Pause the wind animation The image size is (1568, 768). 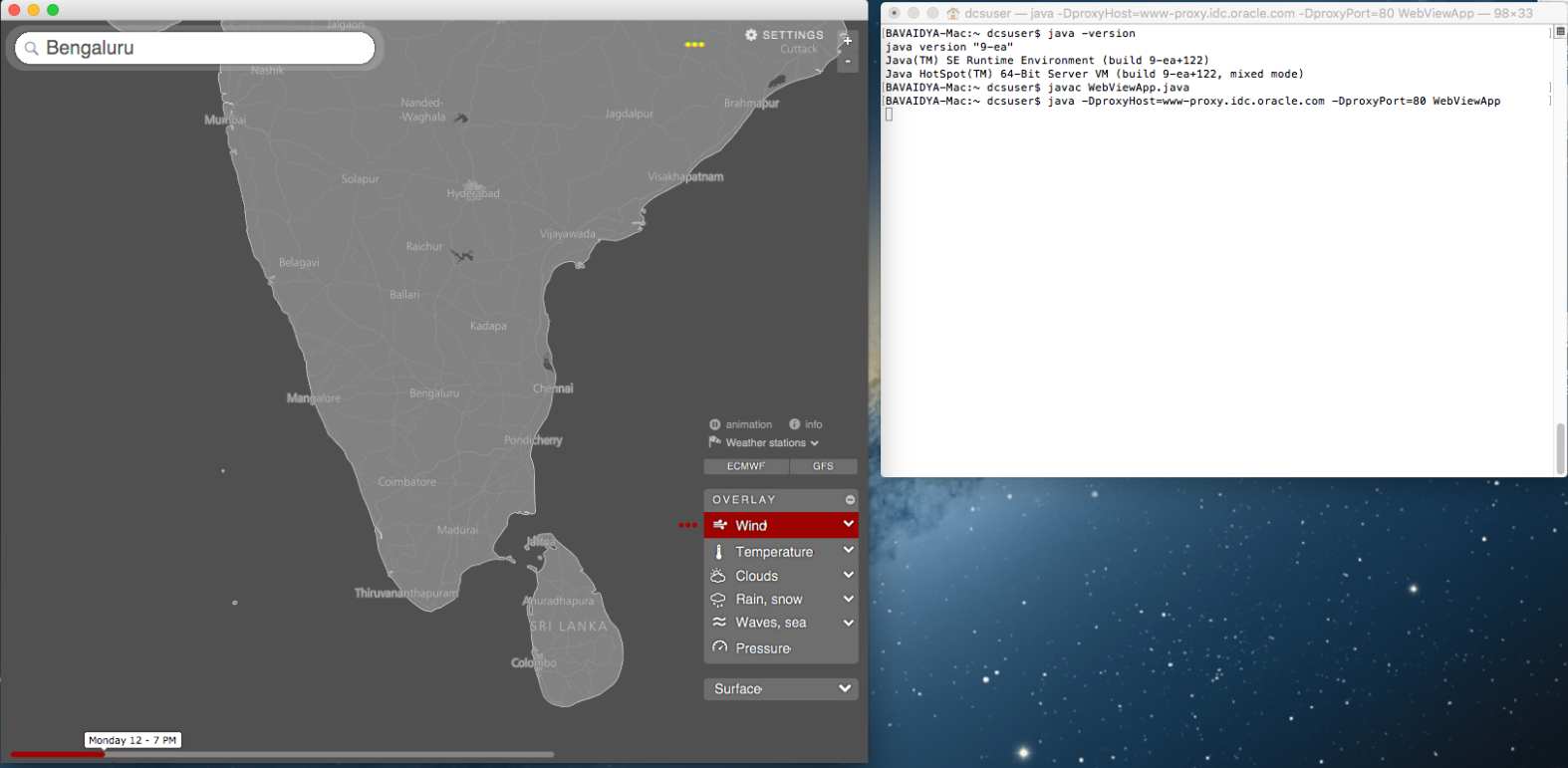715,424
